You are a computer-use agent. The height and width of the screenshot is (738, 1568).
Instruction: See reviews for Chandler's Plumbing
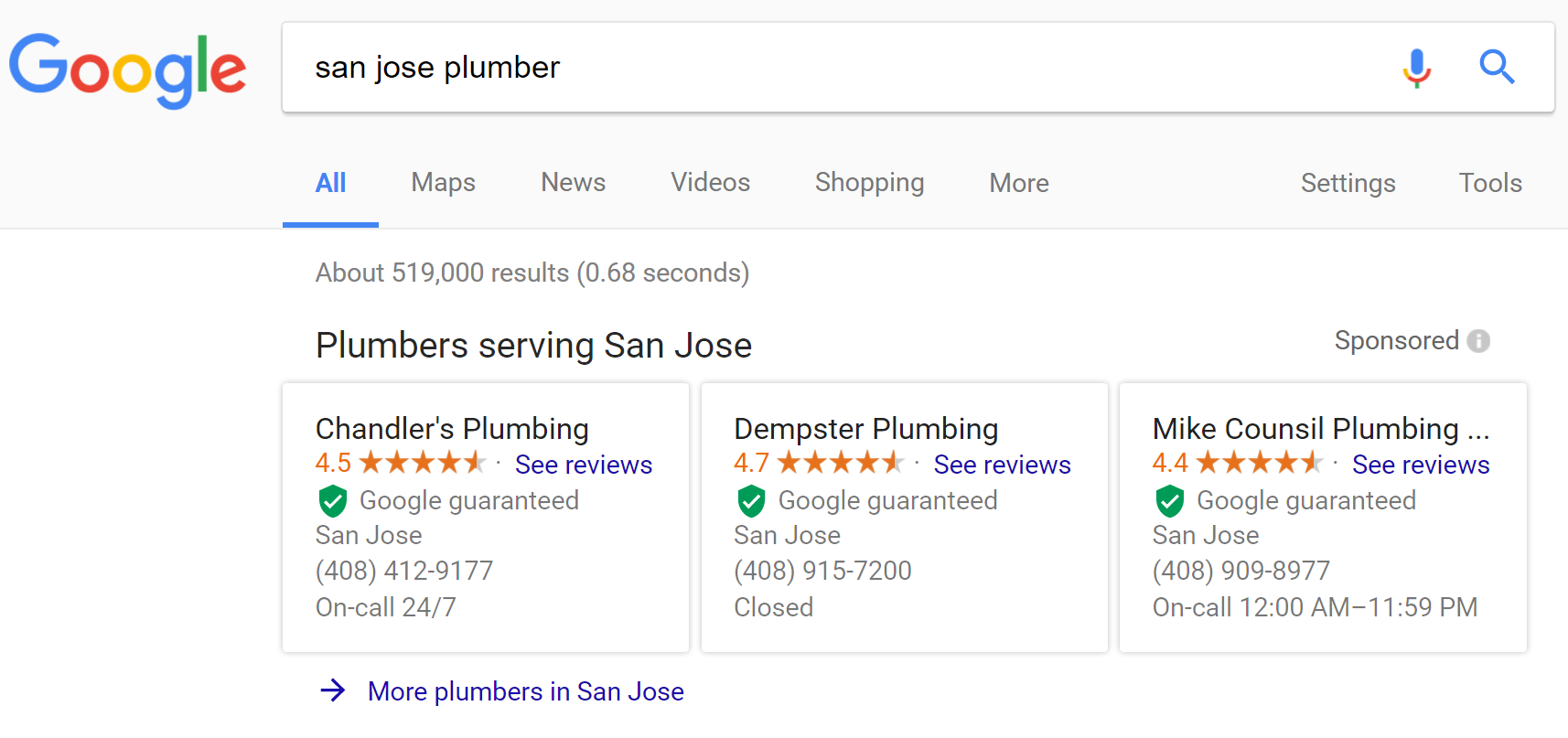583,465
